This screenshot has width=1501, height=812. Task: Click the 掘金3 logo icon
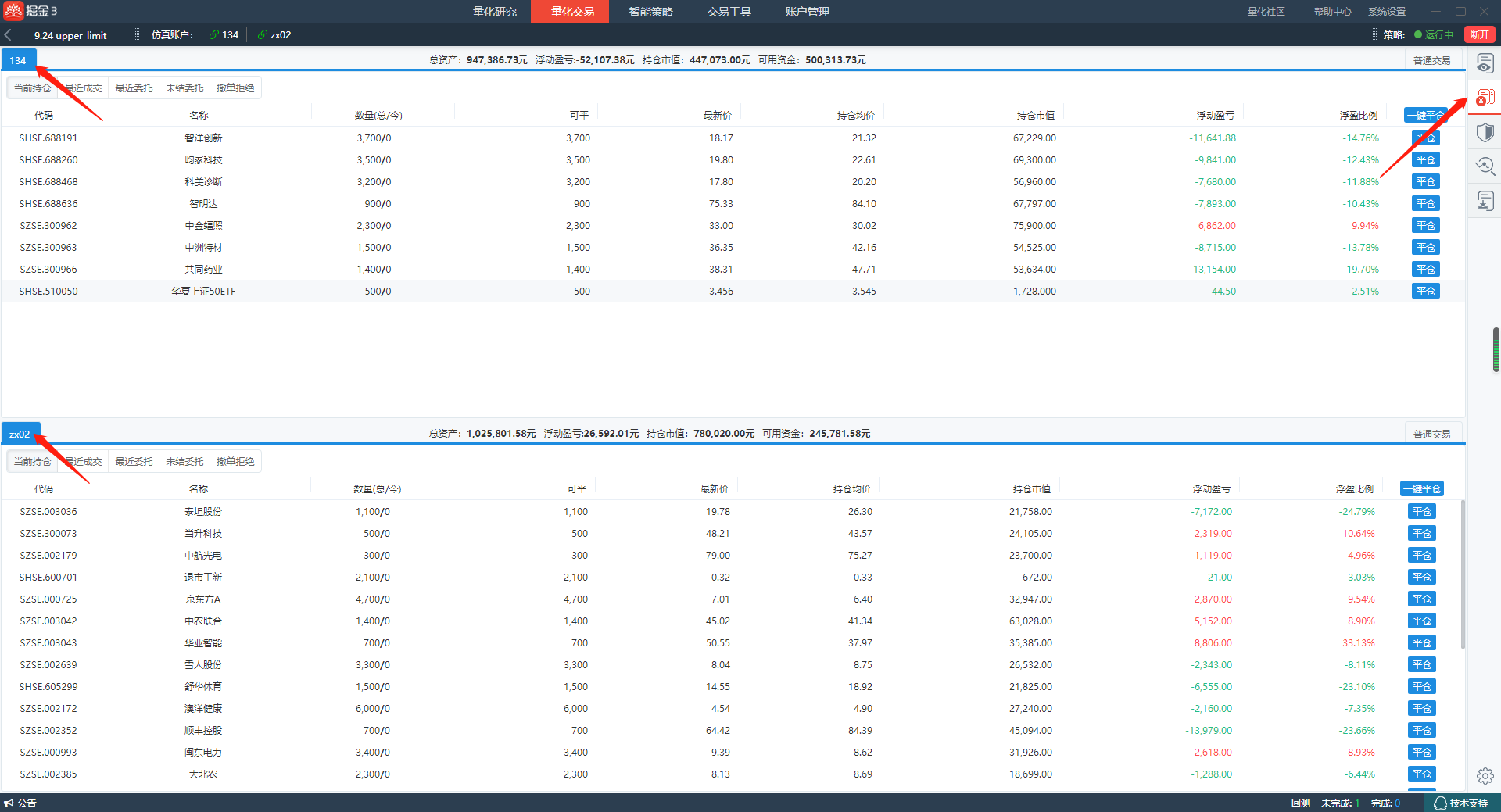(x=13, y=11)
